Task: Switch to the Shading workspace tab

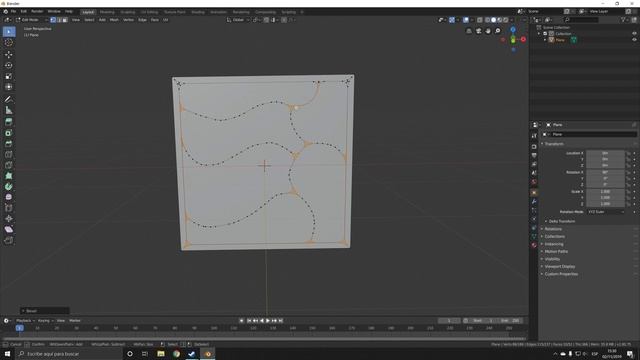Action: 198,12
